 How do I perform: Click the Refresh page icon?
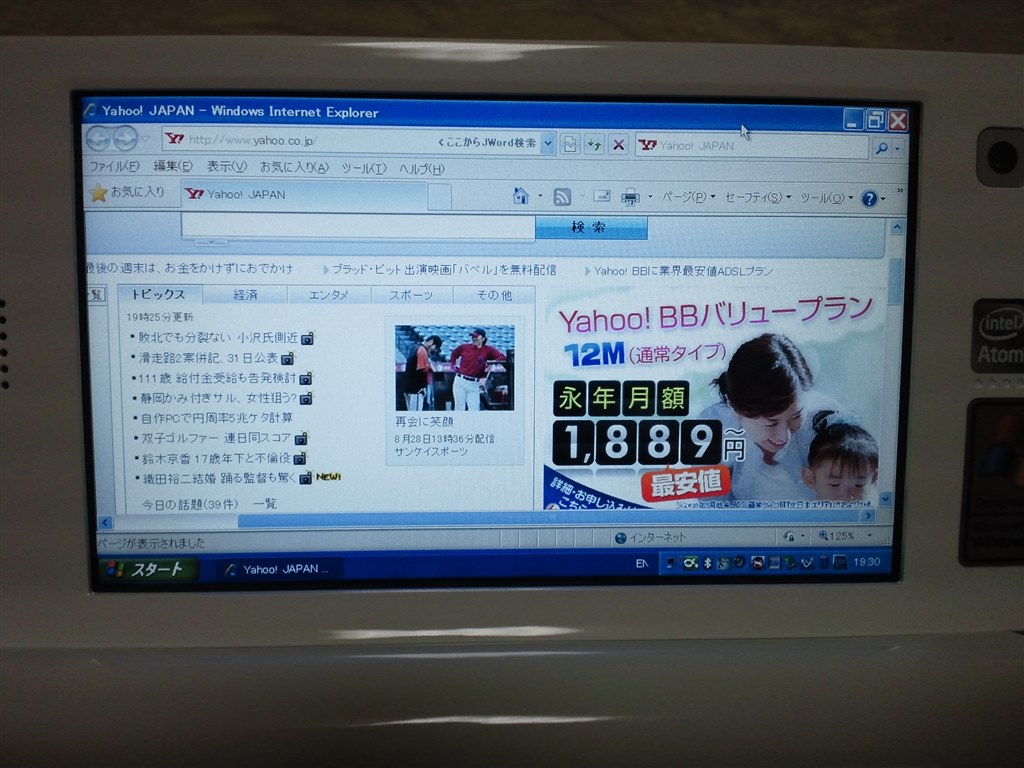[x=594, y=144]
